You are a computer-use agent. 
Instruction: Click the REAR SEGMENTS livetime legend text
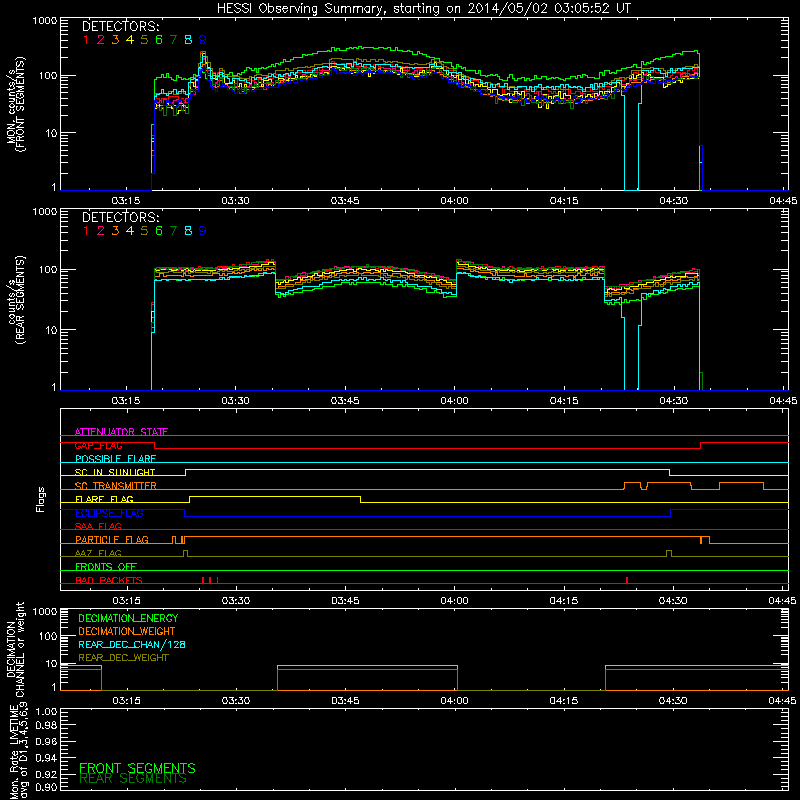pos(133,779)
